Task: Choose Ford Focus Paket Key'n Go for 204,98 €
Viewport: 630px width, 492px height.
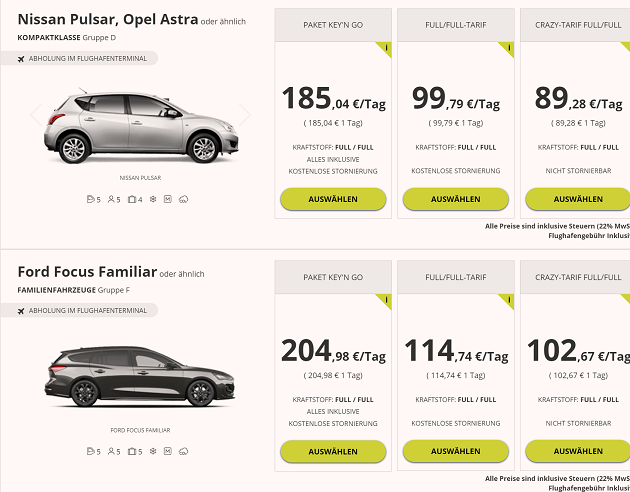Action: point(333,451)
